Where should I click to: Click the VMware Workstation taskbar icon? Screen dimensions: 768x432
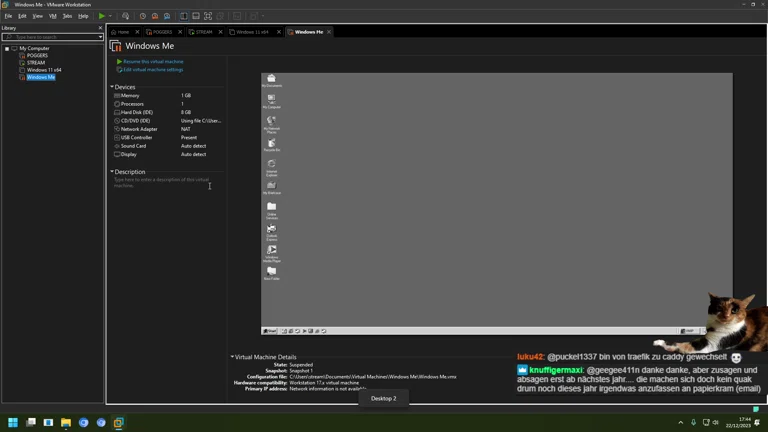119,422
